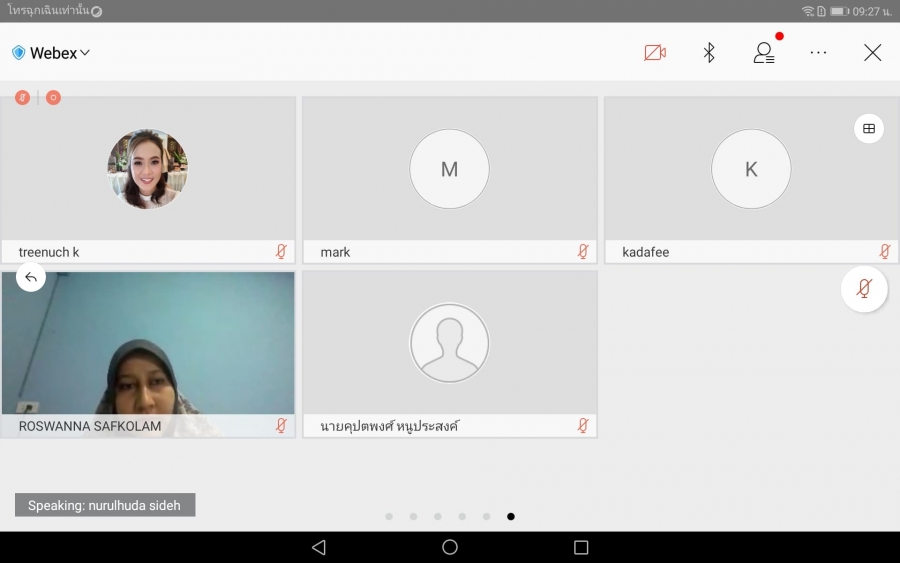Screen dimensions: 900x563
Task: Select kadafee's avatar tile
Action: (x=751, y=169)
